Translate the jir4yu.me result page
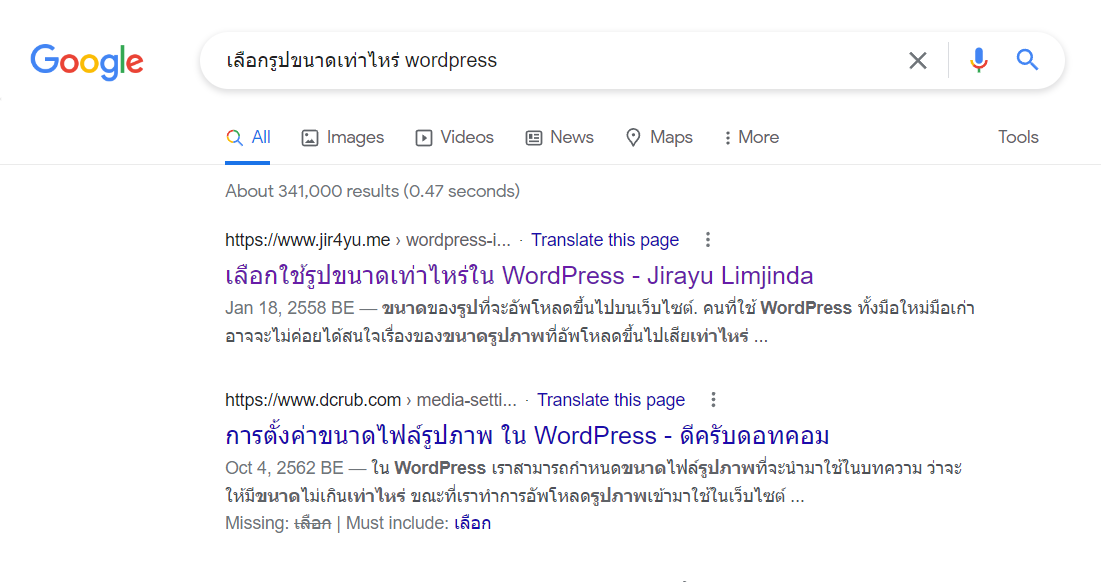1101x582 pixels. [x=605, y=240]
